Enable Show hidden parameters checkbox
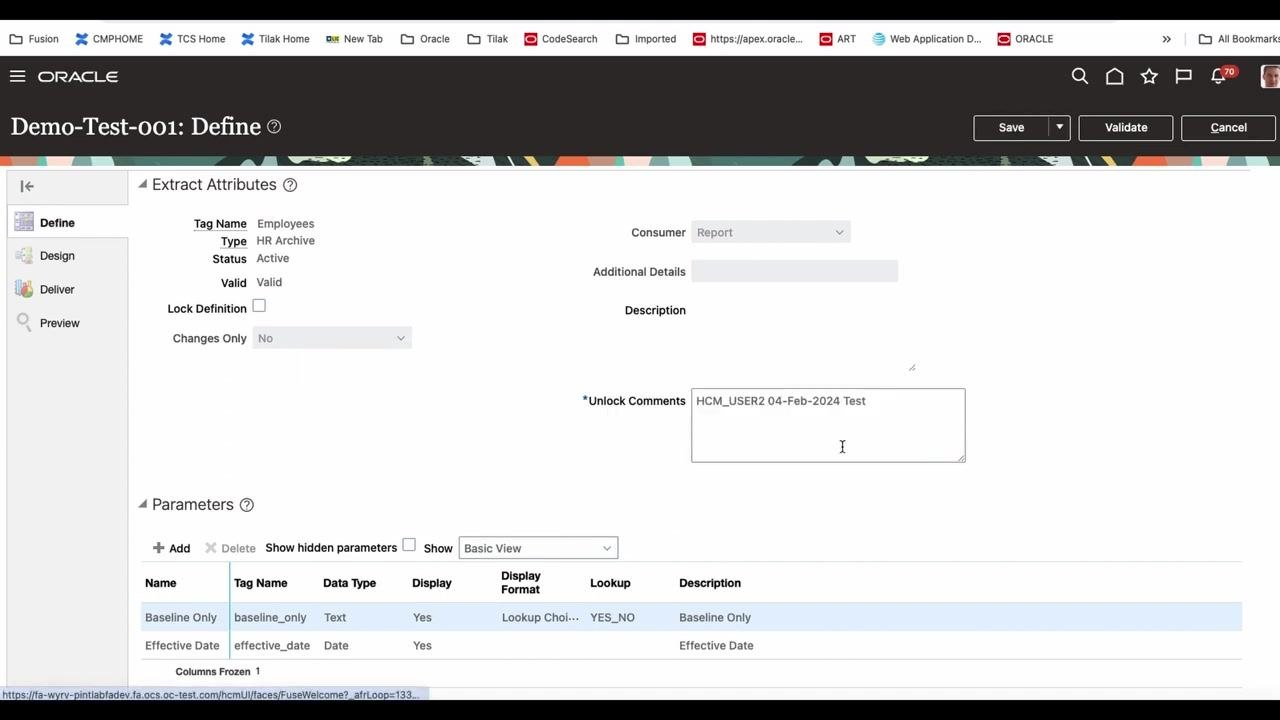This screenshot has width=1280, height=720. pos(409,545)
